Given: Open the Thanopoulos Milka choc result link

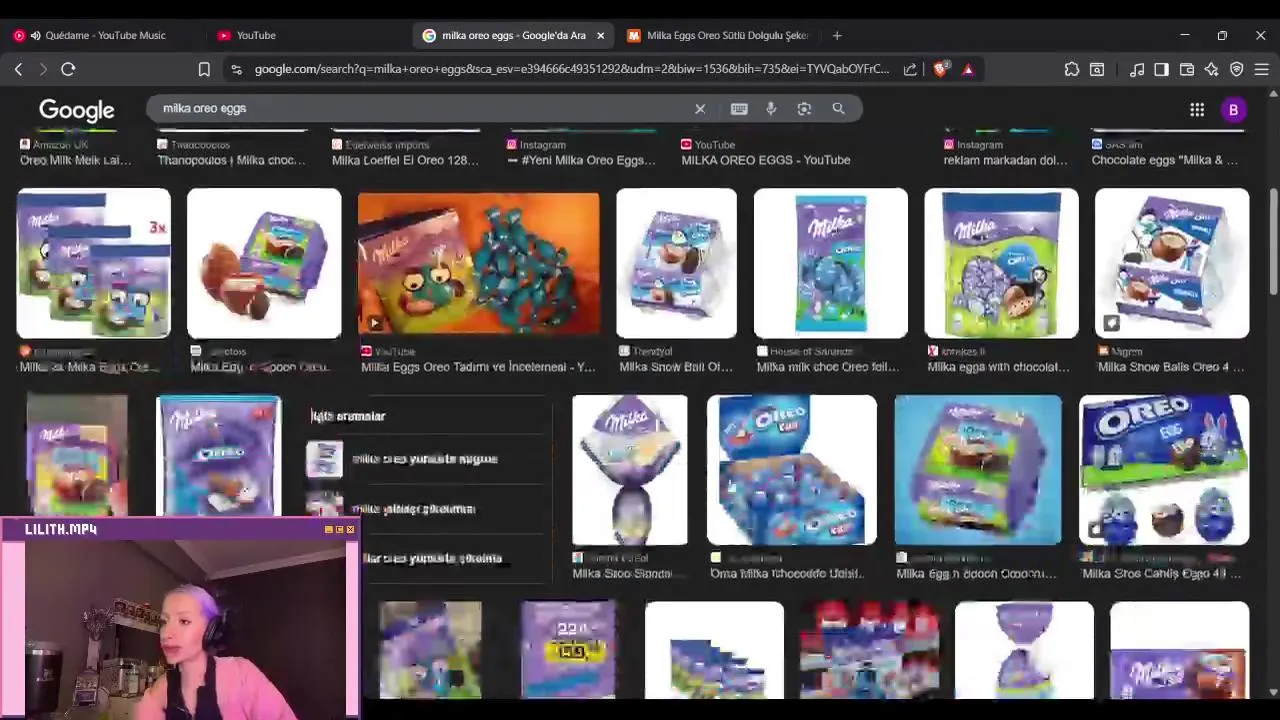Looking at the screenshot, I should click(231, 160).
